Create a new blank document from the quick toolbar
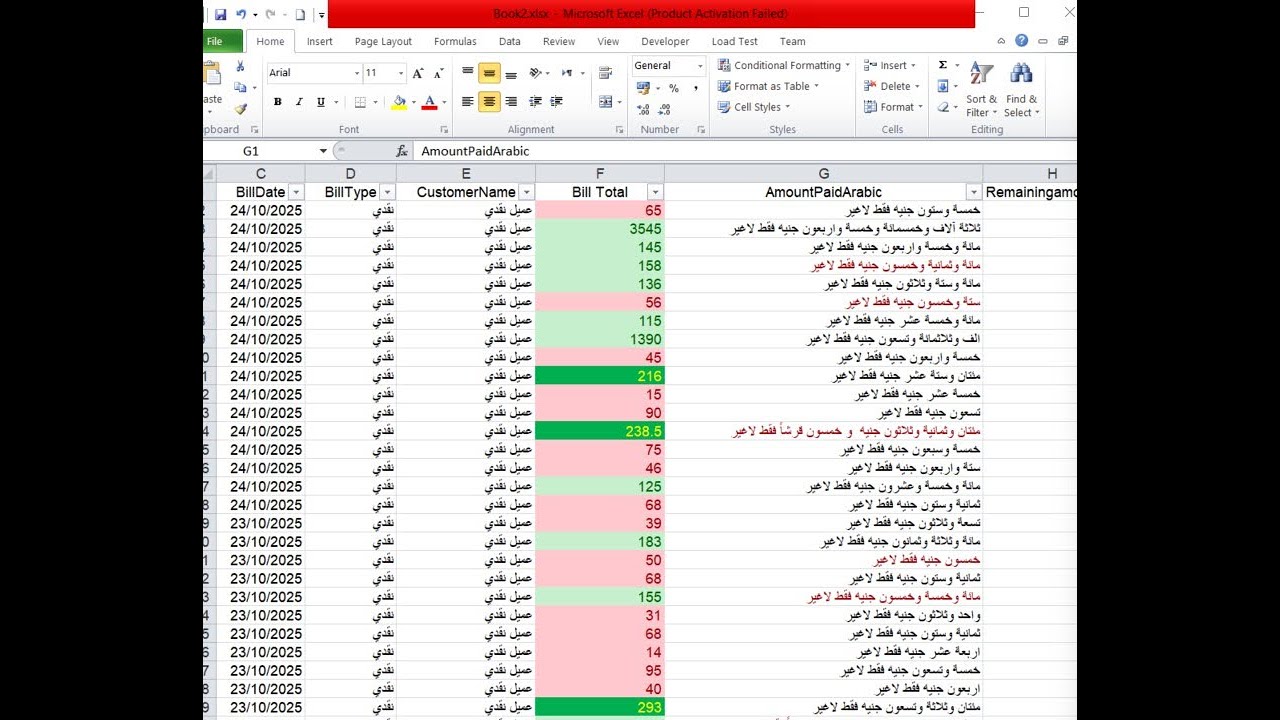The width and height of the screenshot is (1280, 720). 301,15
